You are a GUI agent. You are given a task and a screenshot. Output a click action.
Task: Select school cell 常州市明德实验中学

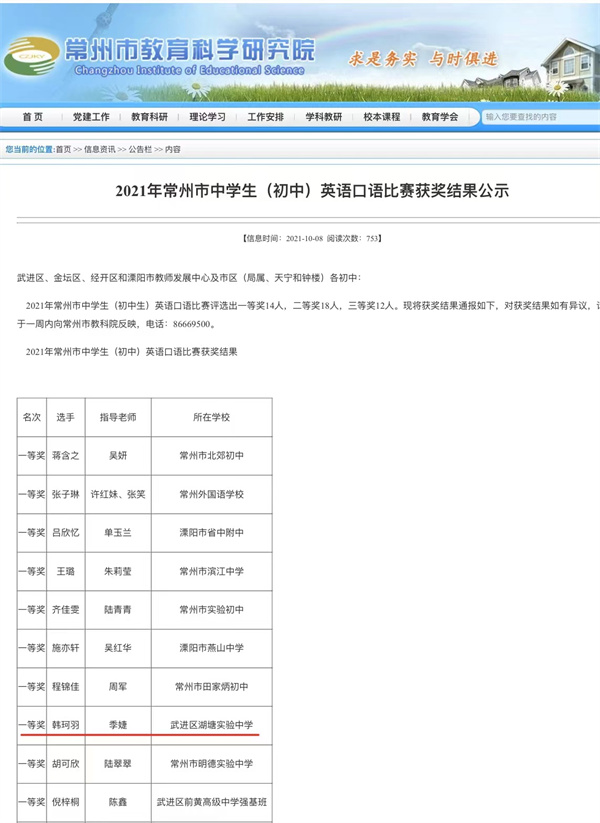212,764
